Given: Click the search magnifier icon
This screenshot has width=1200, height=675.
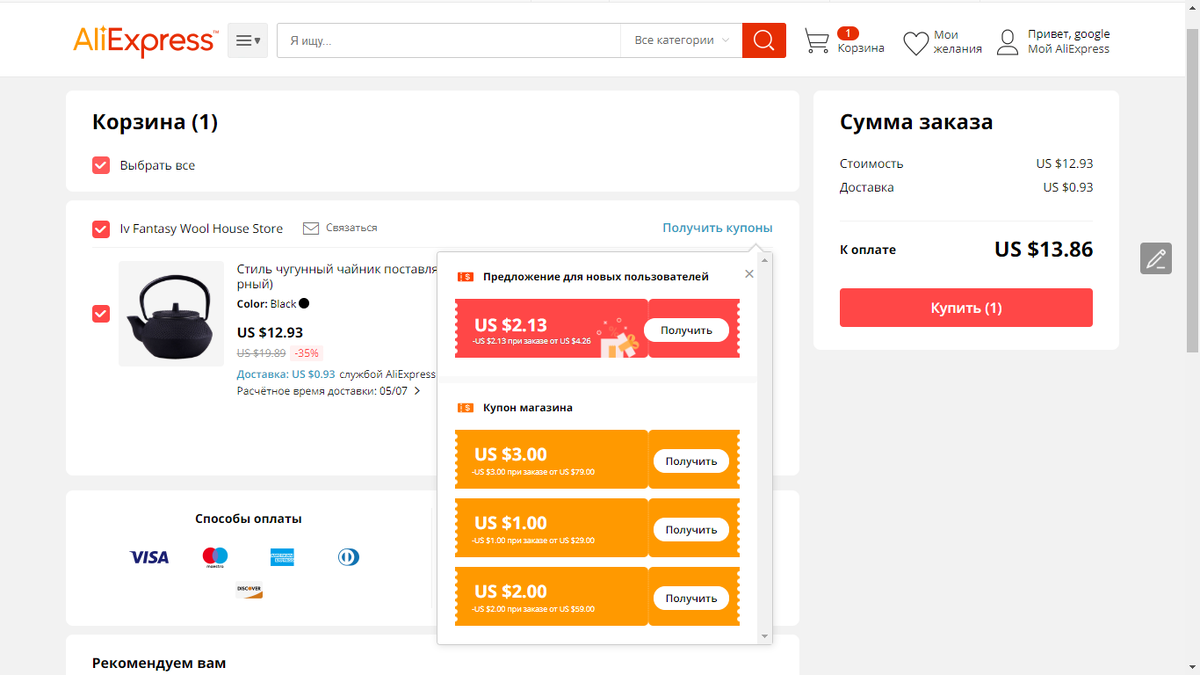Looking at the screenshot, I should pyautogui.click(x=763, y=40).
